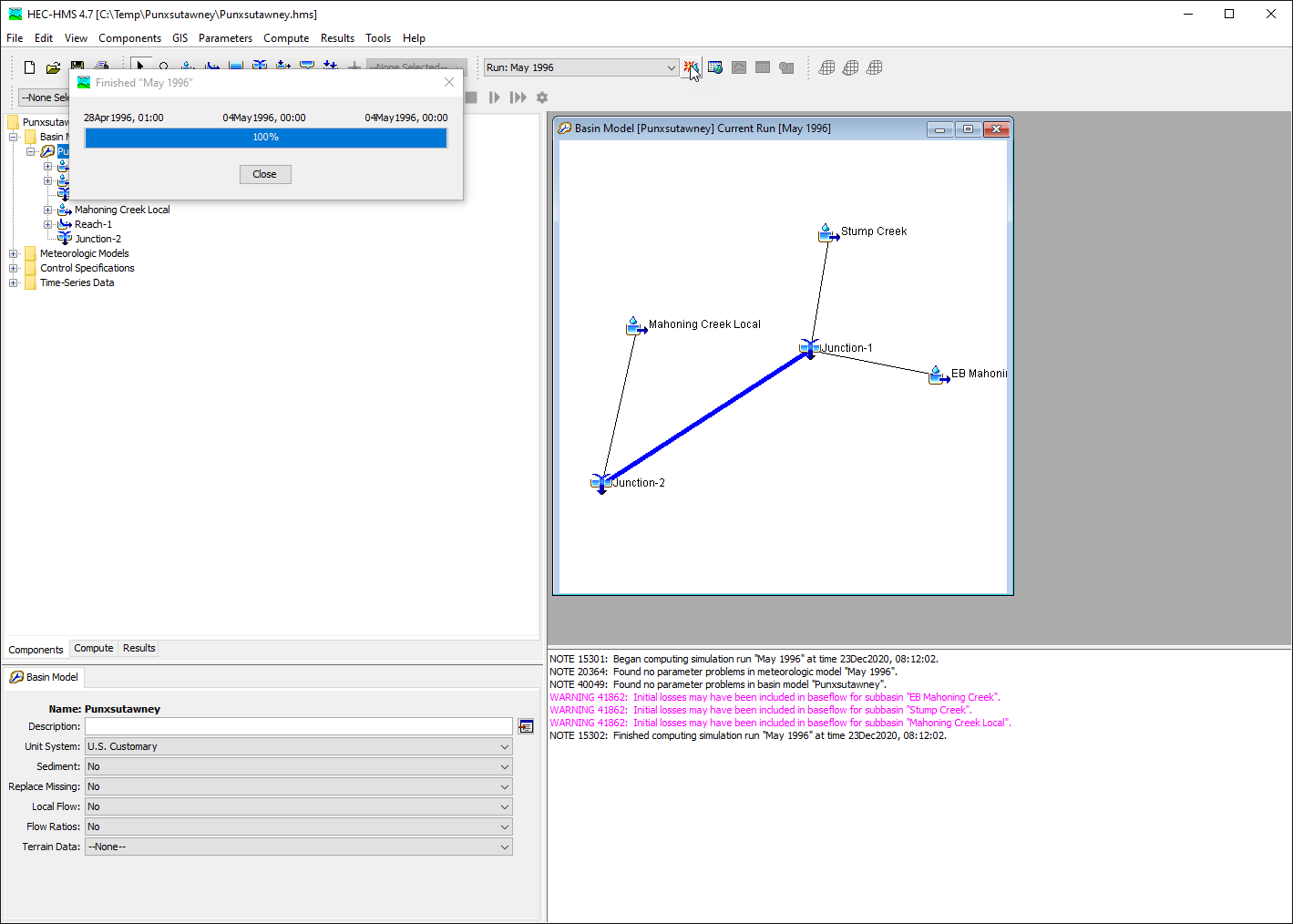The image size is (1293, 924).
Task: Click the Compute Current Run icon
Action: coord(692,67)
